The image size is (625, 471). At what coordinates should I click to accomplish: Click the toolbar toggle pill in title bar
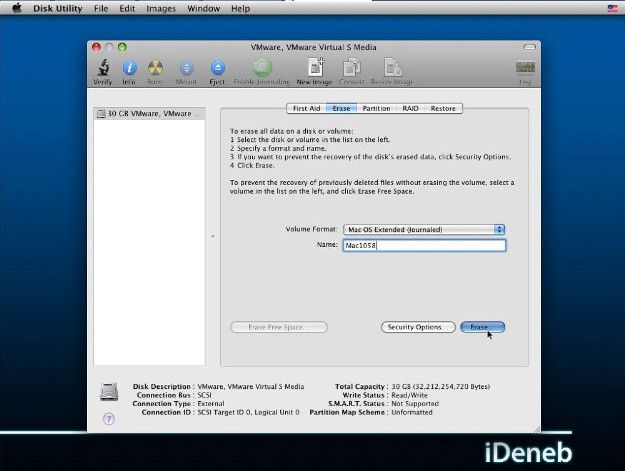pyautogui.click(x=529, y=47)
